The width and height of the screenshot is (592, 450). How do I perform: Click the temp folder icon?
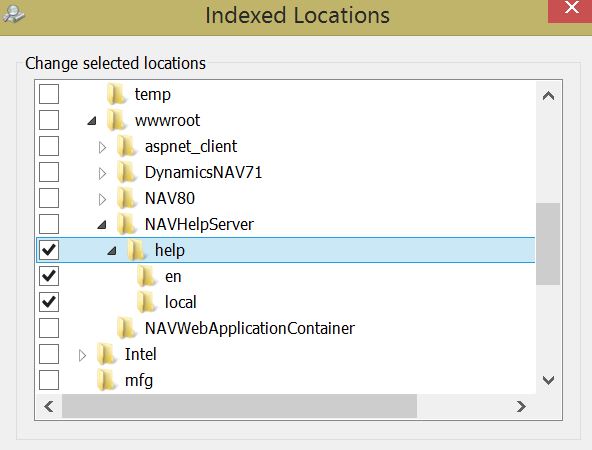click(x=116, y=94)
